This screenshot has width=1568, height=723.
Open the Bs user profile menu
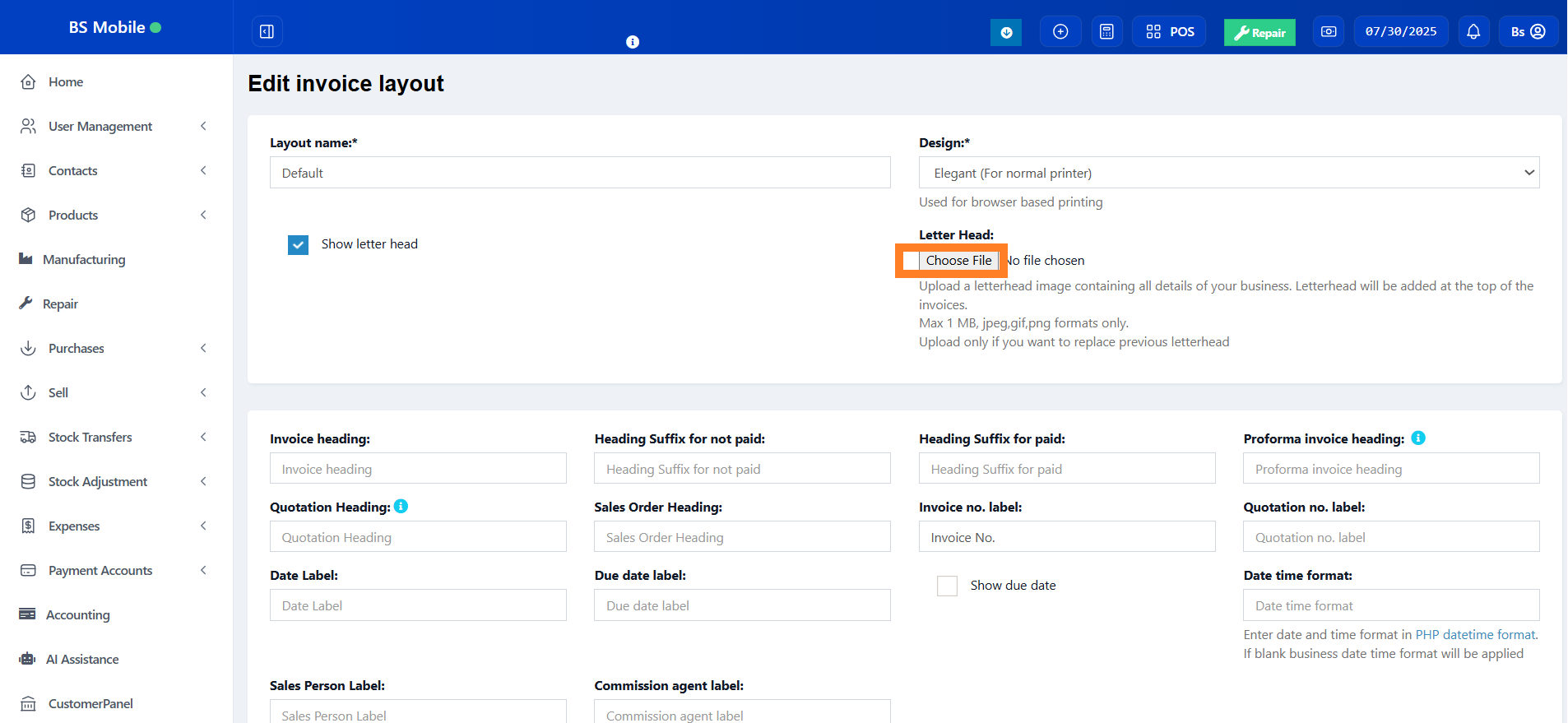tap(1528, 32)
